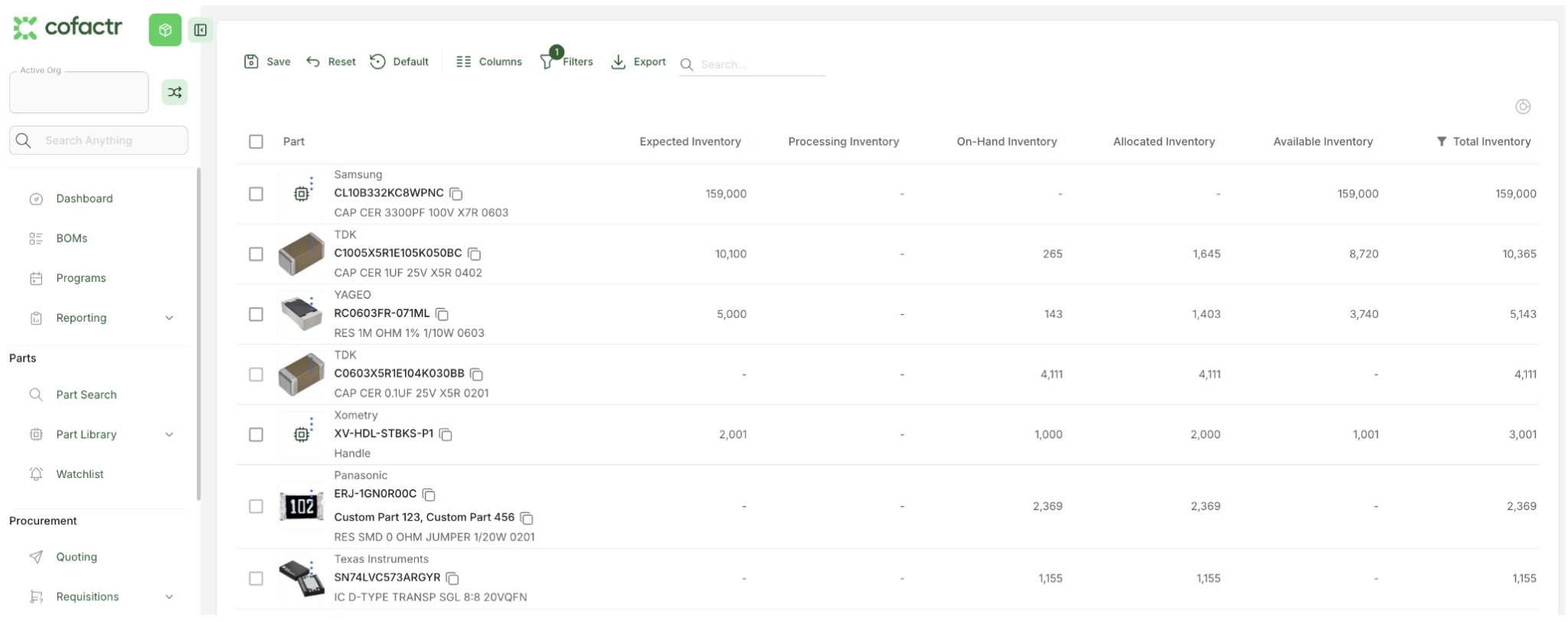Export the inventory table
This screenshot has height=622, width=1568.
639,62
